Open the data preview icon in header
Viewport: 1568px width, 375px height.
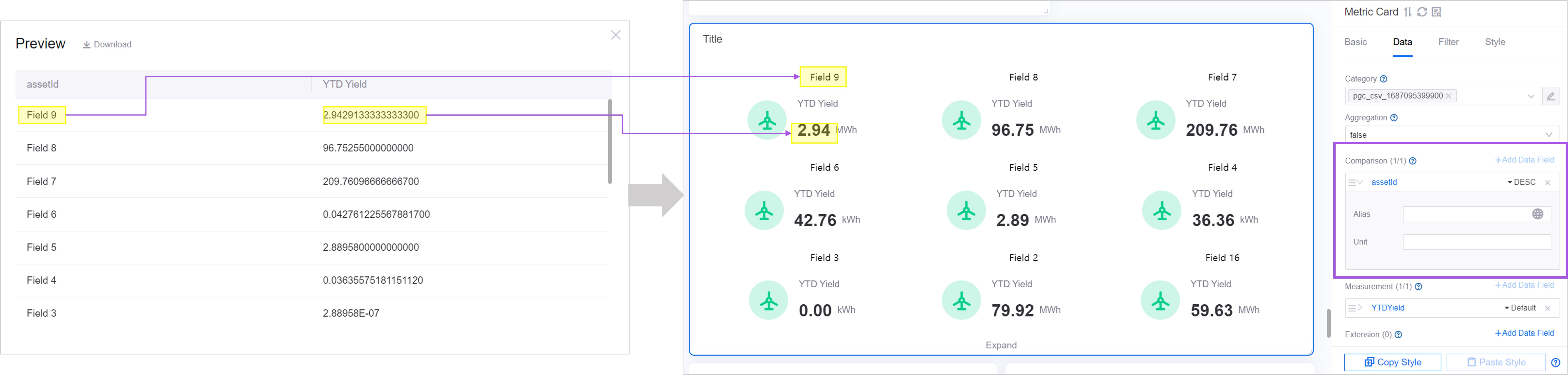[1436, 12]
